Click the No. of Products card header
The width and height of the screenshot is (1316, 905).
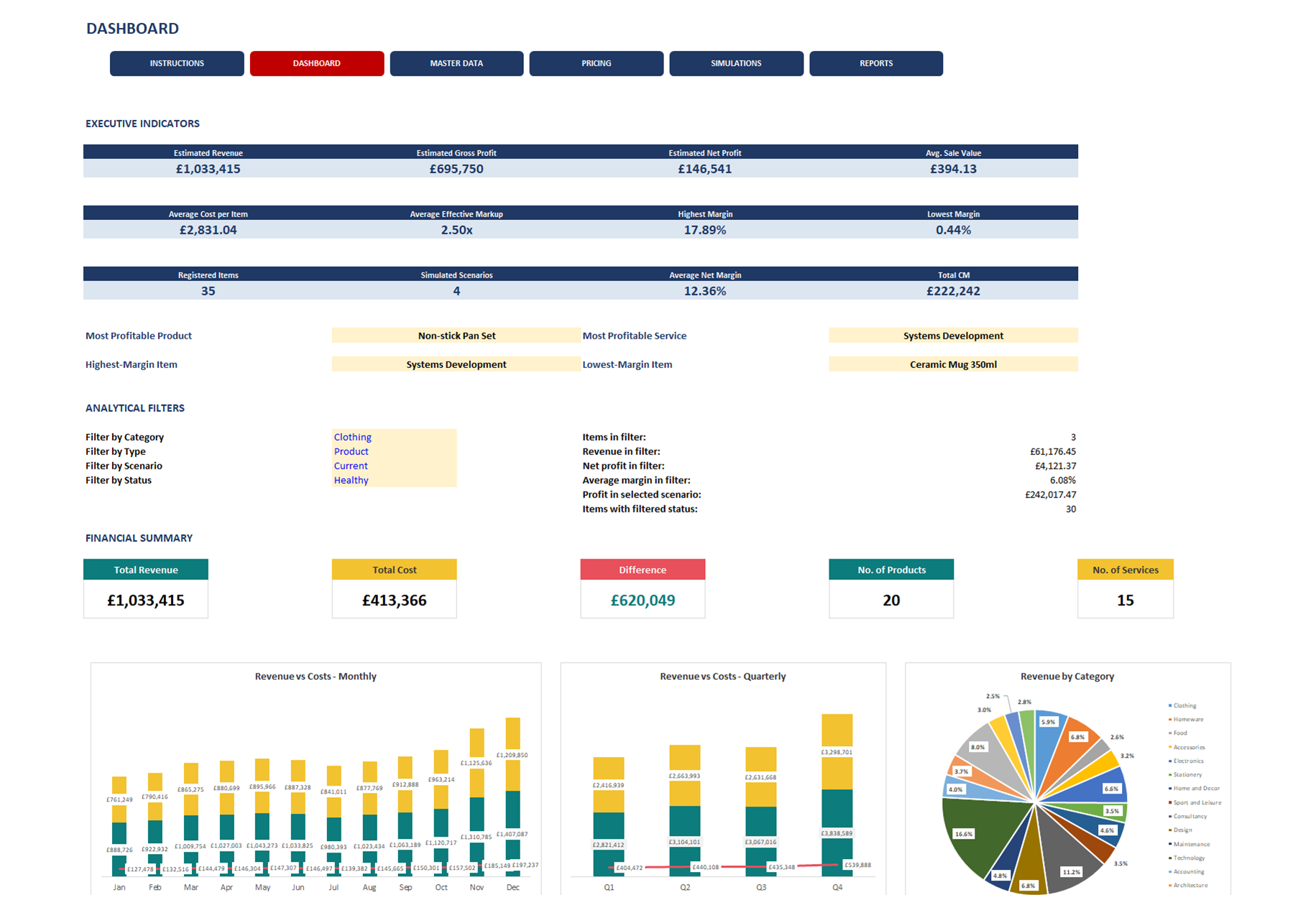tap(891, 569)
